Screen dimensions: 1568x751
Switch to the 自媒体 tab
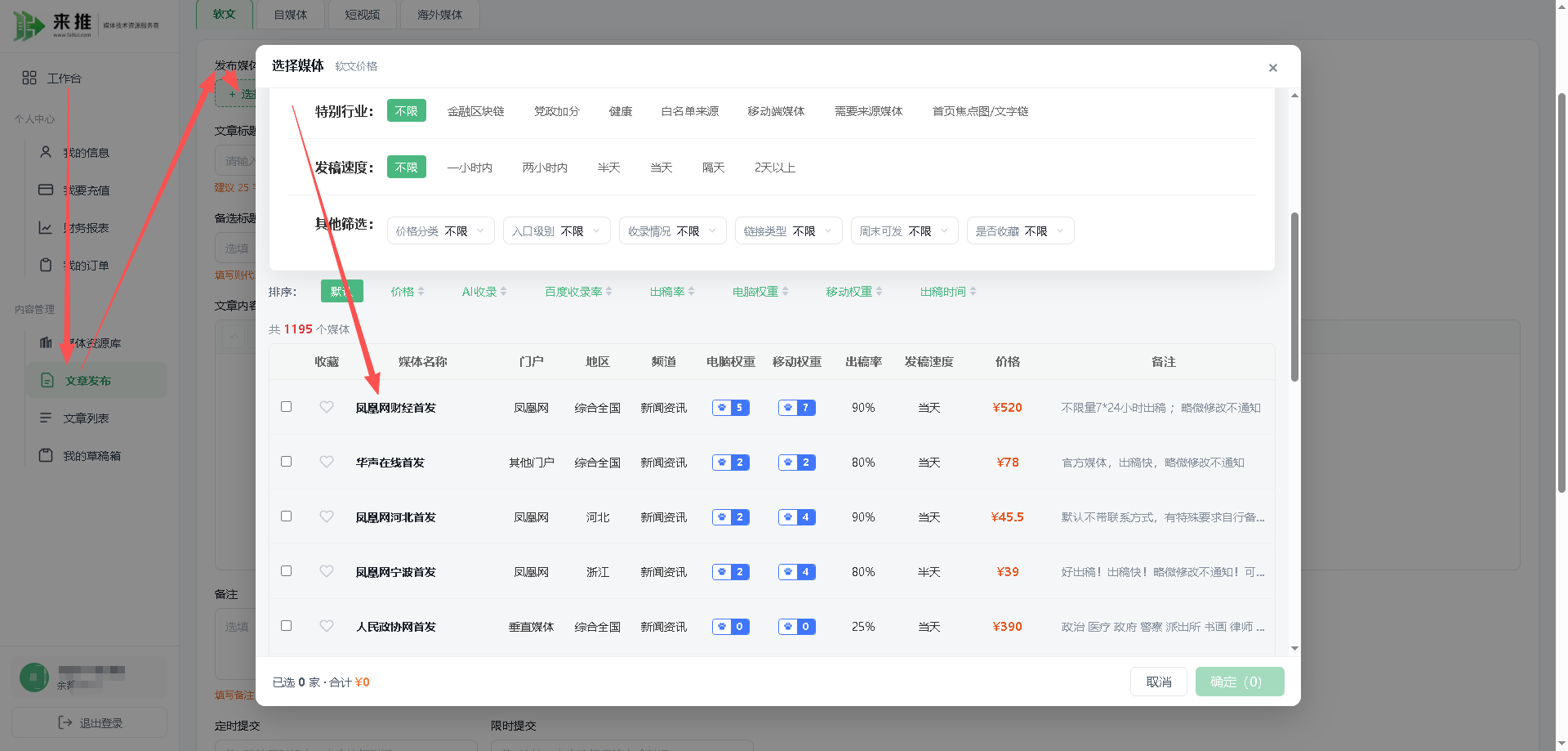[x=291, y=15]
